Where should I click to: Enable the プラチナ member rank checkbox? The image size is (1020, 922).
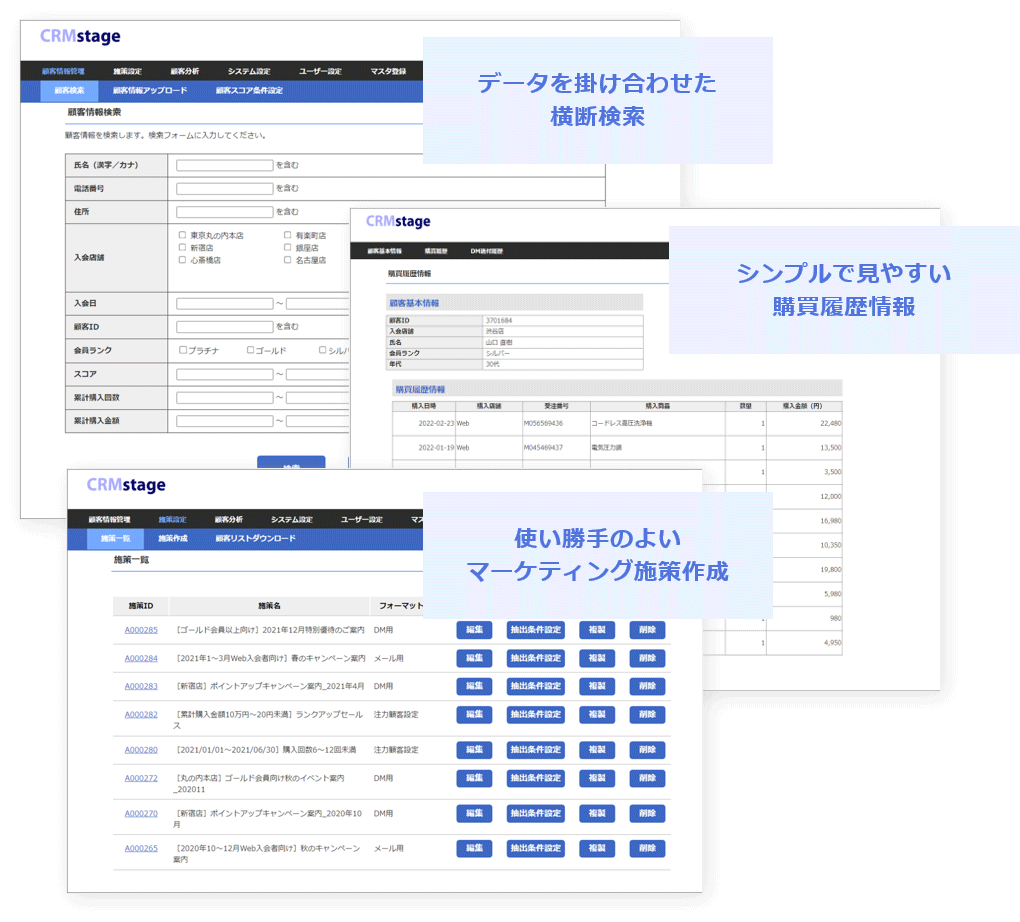tap(183, 350)
